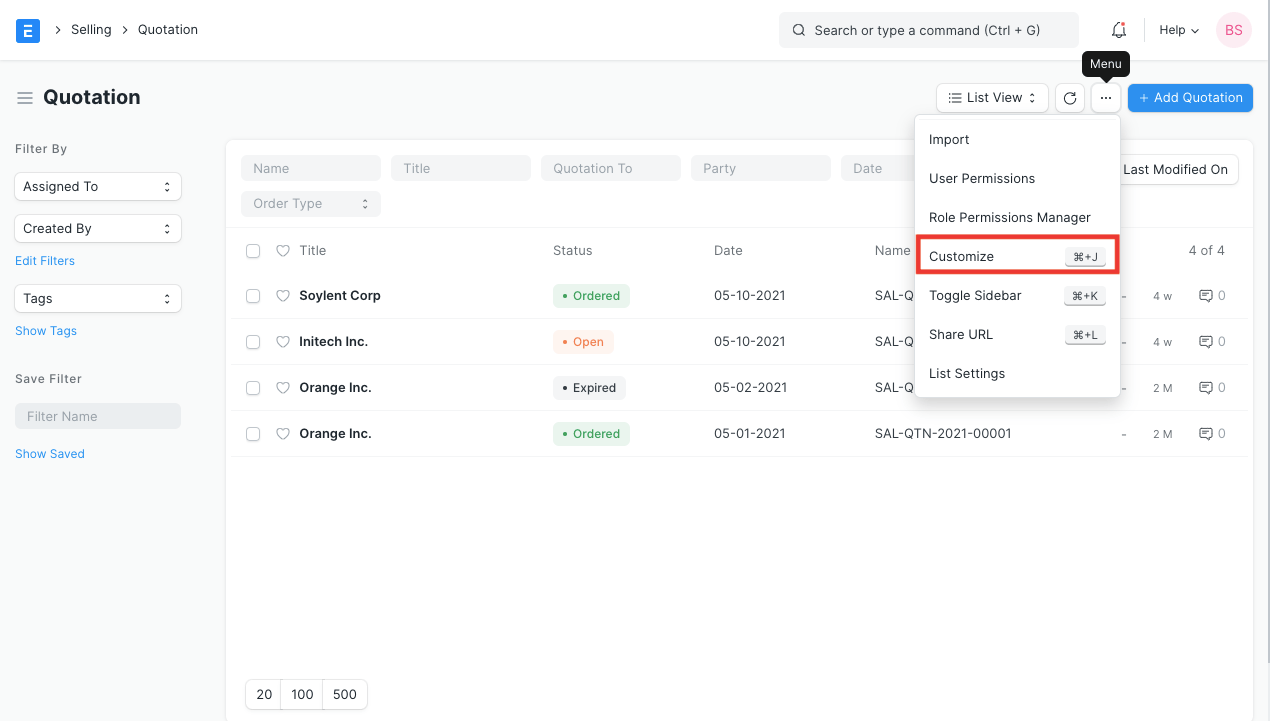The image size is (1270, 721).
Task: Toggle the heart icon on Orange Inc. row
Action: click(x=282, y=387)
